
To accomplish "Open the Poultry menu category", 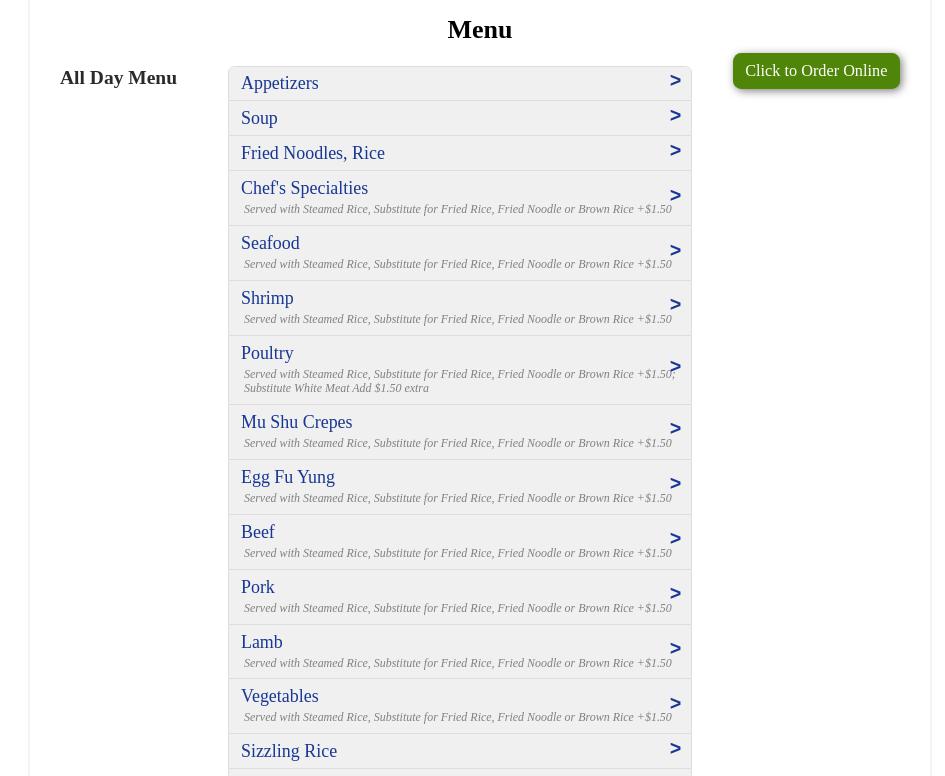I will point(267,353).
